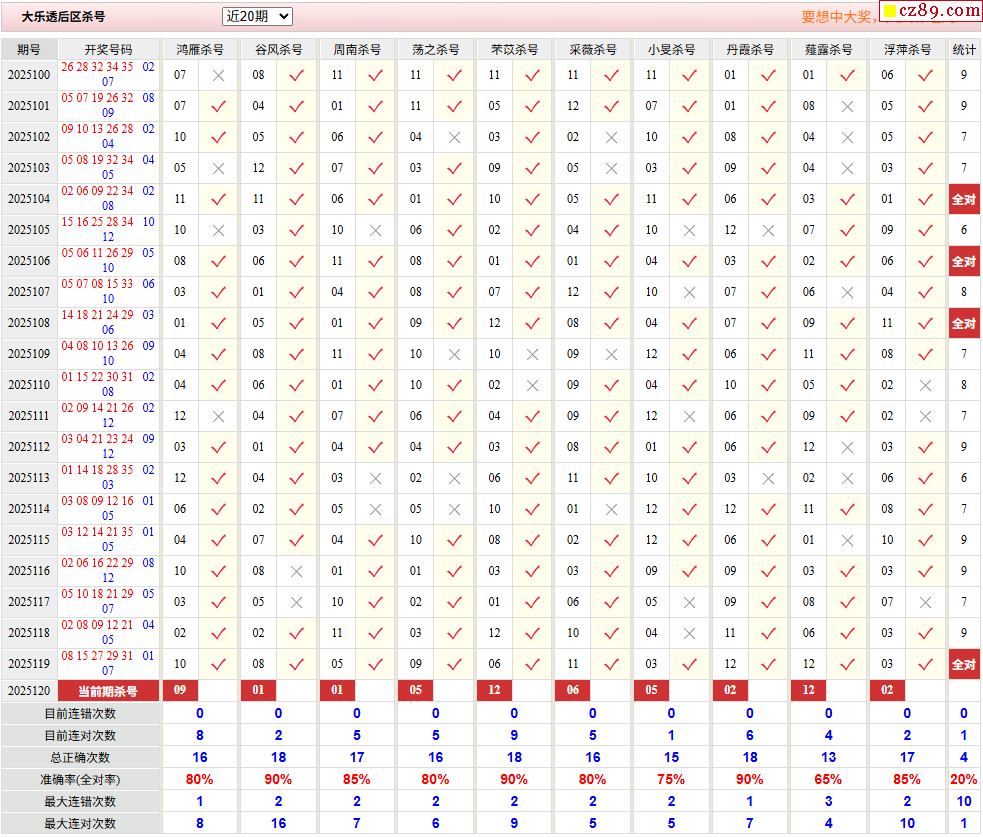
Task: Select the 统计 column header
Action: 964,49
